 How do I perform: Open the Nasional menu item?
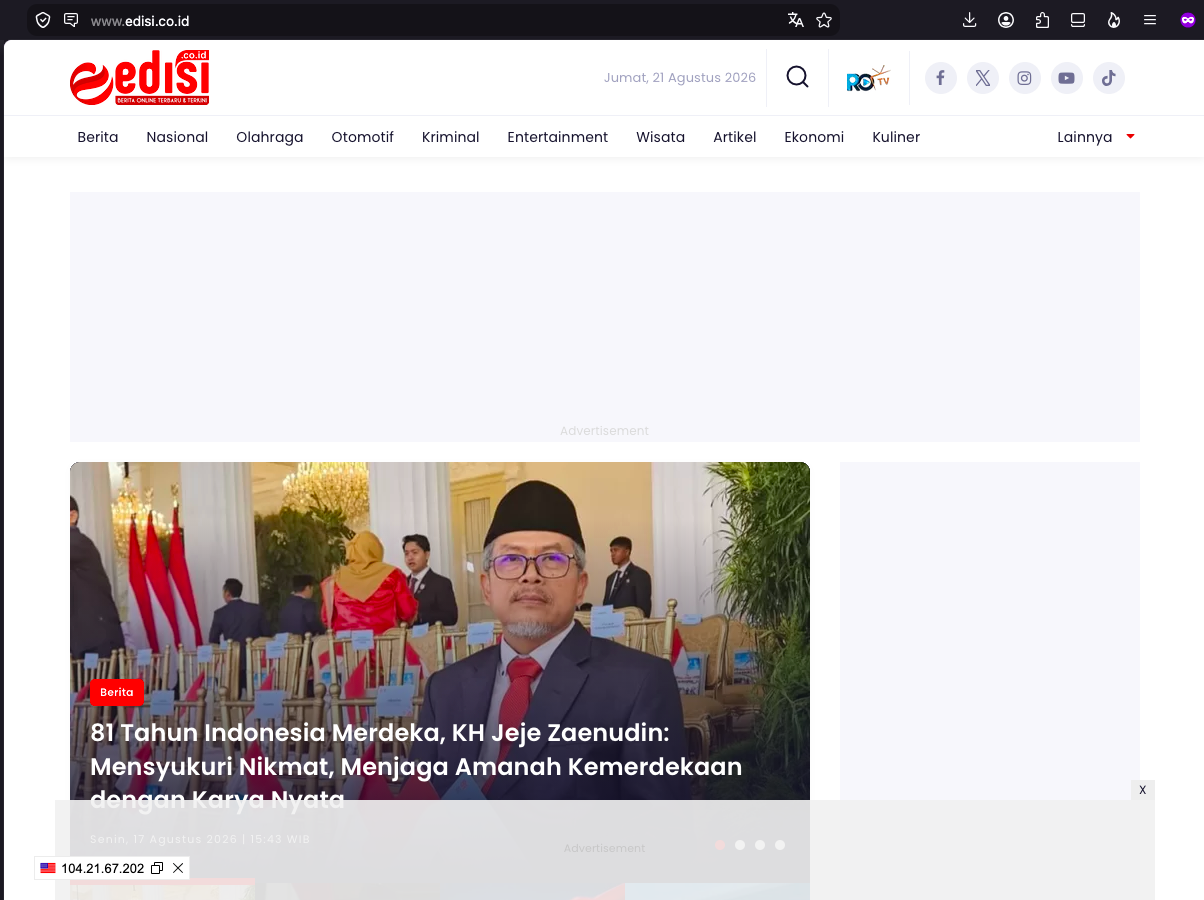(177, 137)
